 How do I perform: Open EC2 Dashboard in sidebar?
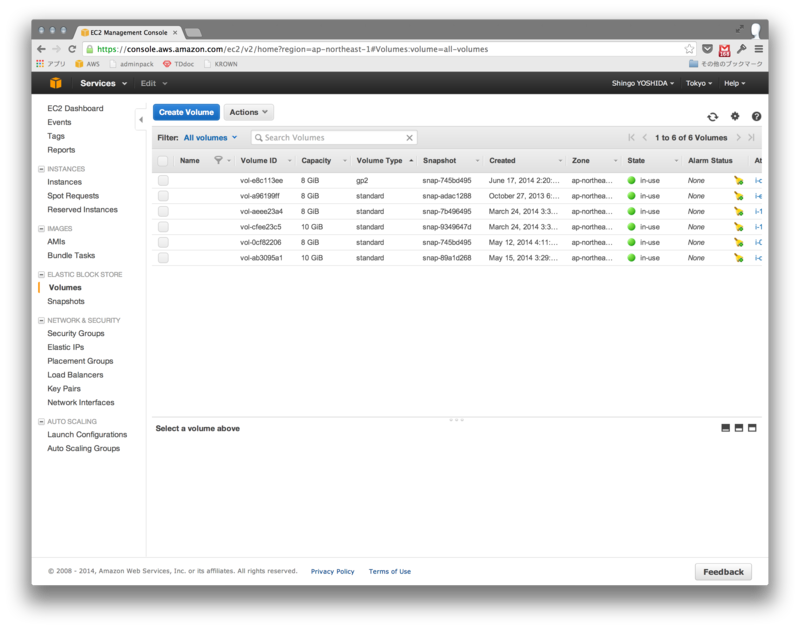click(76, 108)
